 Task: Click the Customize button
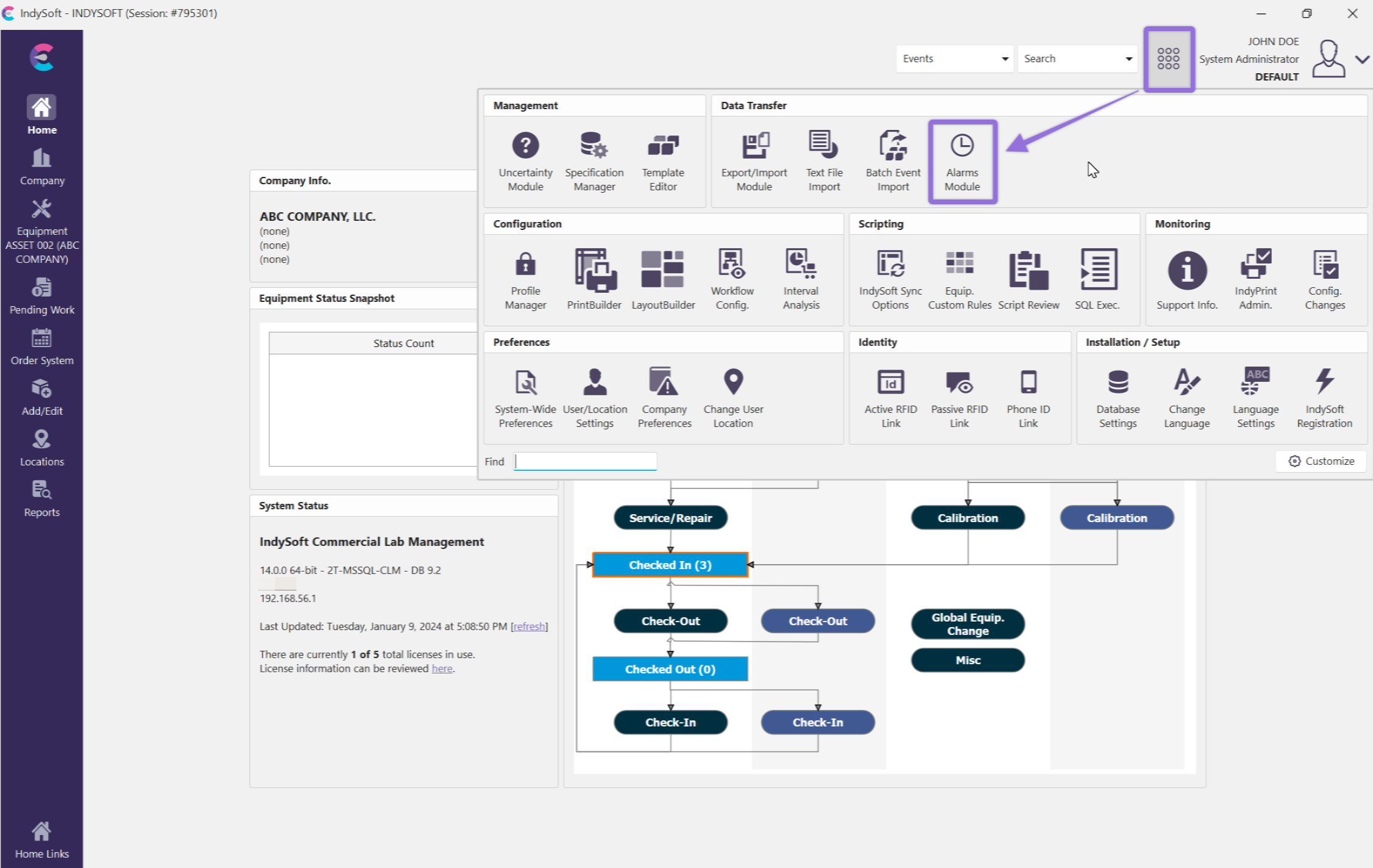(x=1321, y=461)
